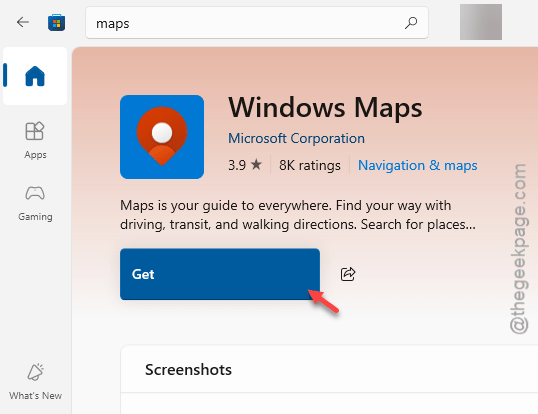Open the Gaming section in sidebar

35,203
